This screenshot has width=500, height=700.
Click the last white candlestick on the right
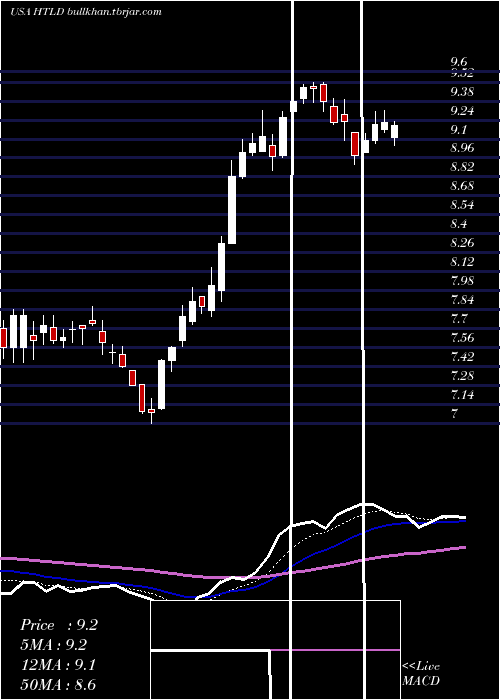[x=394, y=132]
